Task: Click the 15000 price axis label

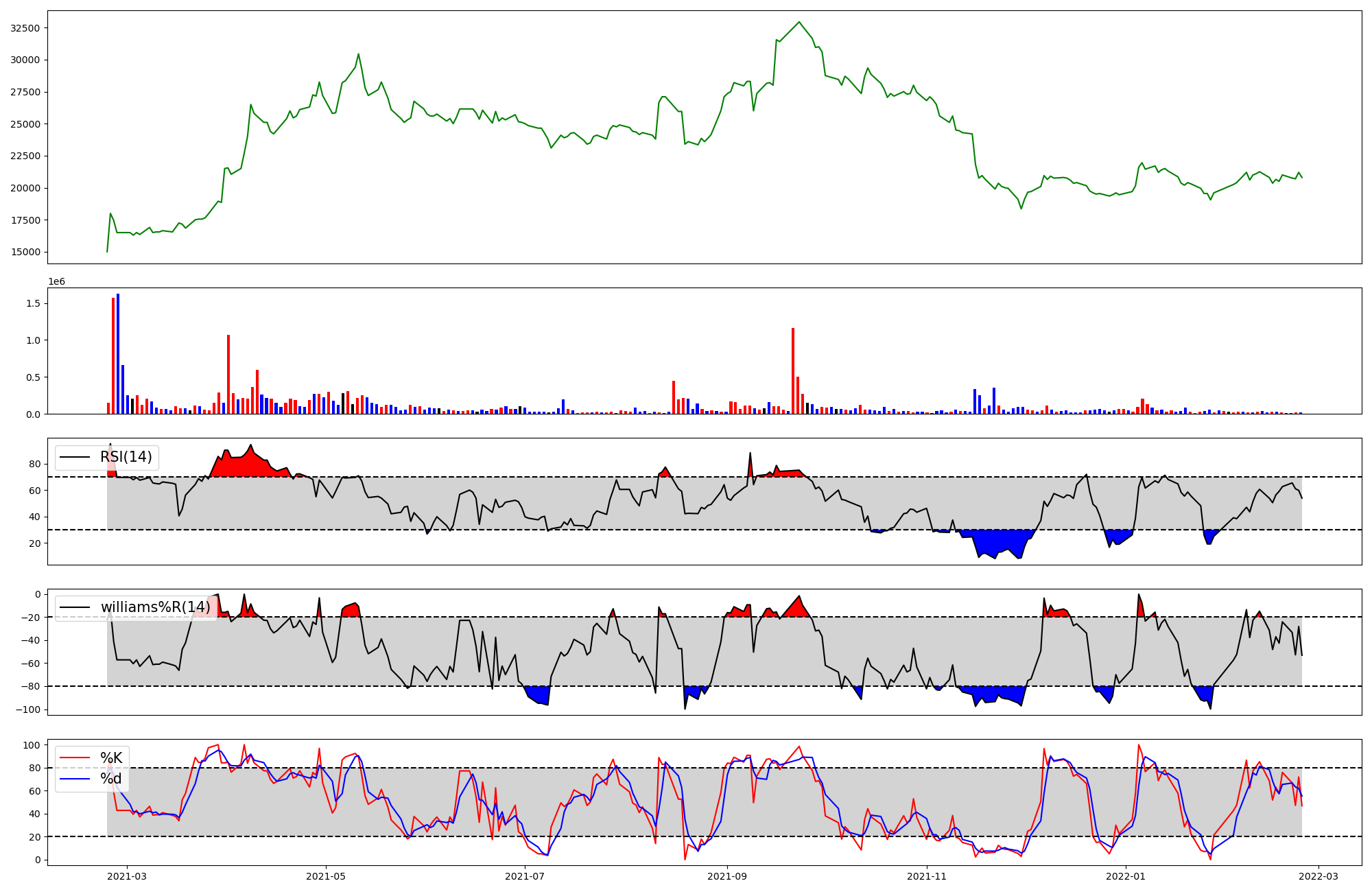Action: (x=25, y=252)
